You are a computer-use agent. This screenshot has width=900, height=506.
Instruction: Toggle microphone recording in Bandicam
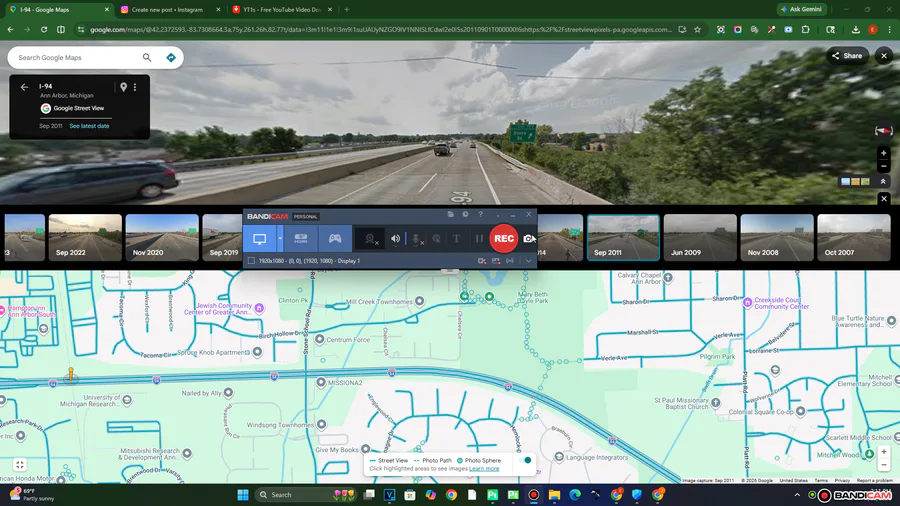click(x=417, y=239)
